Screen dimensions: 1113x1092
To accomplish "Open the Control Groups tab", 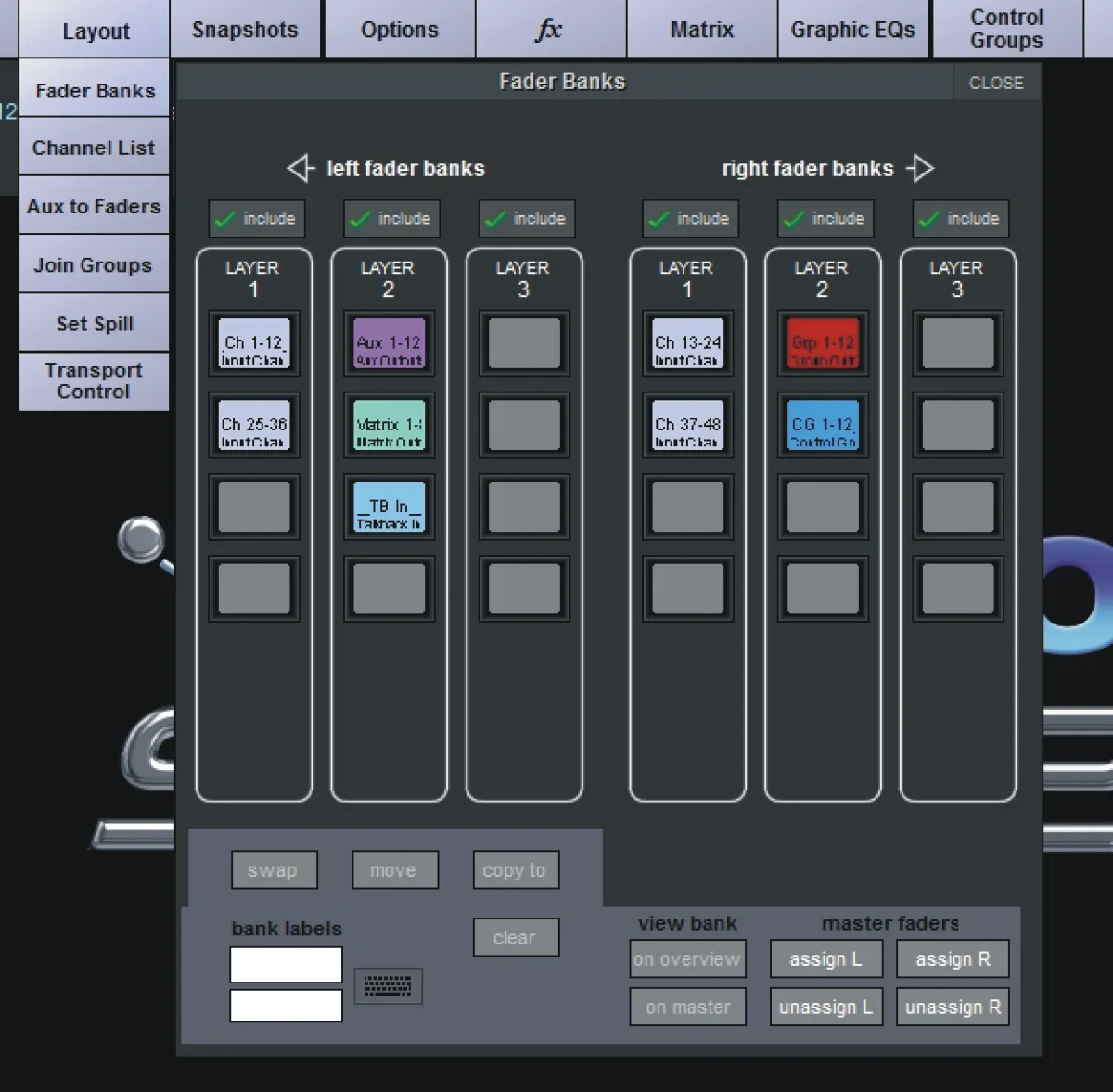I will (1007, 29).
